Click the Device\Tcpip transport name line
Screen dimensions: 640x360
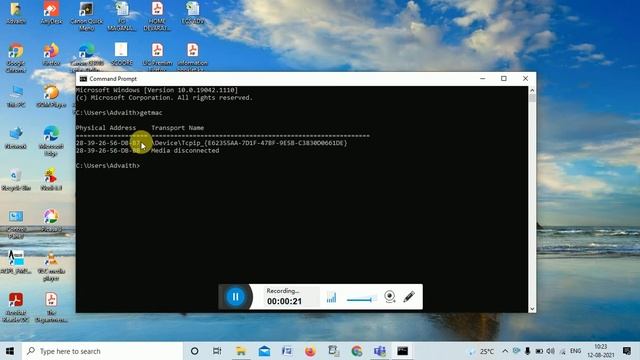(249, 143)
